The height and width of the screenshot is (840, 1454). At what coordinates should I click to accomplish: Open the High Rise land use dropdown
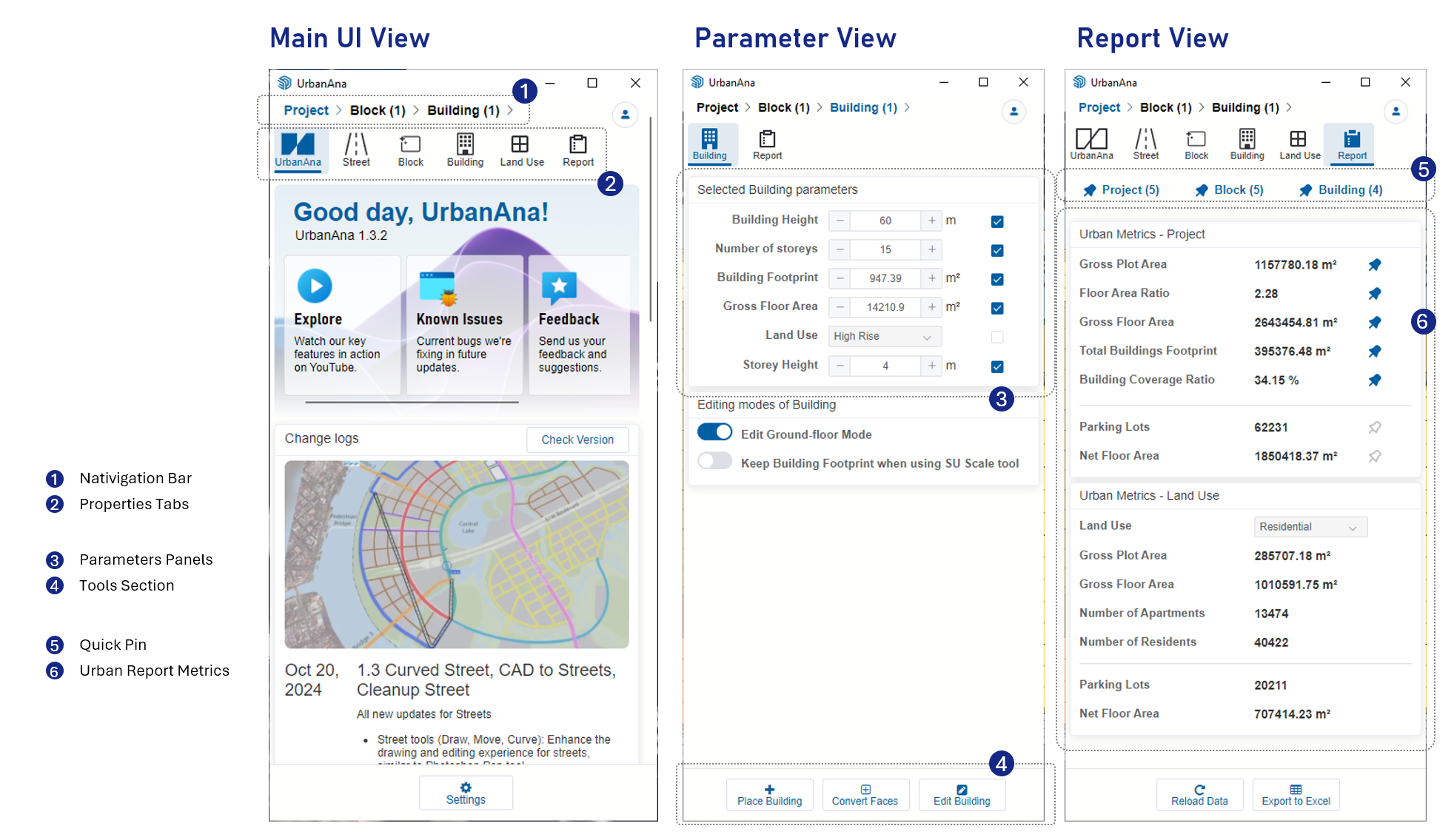(x=885, y=336)
